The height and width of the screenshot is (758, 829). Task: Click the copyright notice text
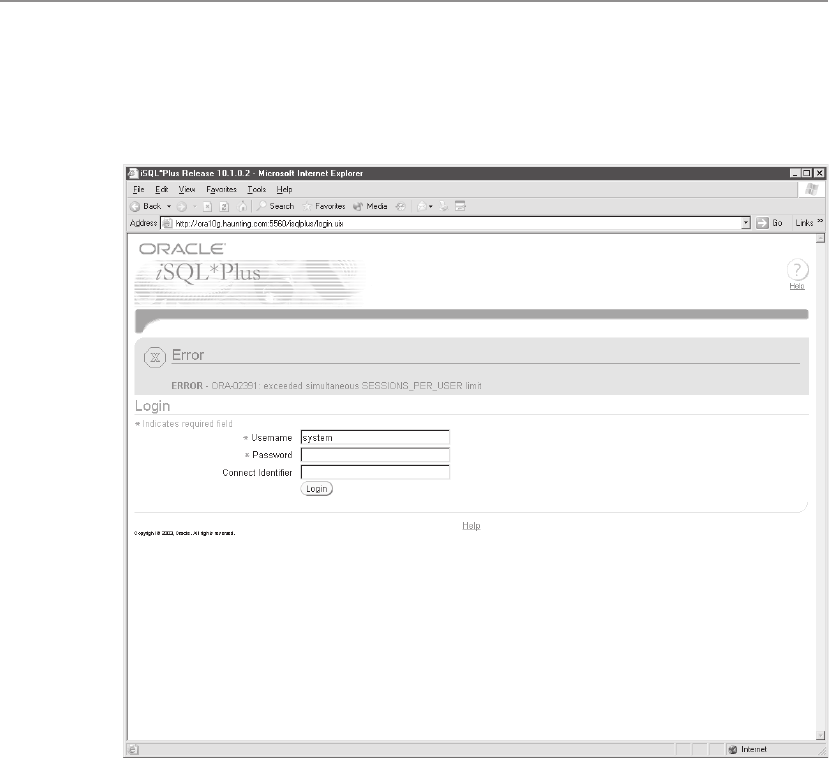click(x=185, y=533)
